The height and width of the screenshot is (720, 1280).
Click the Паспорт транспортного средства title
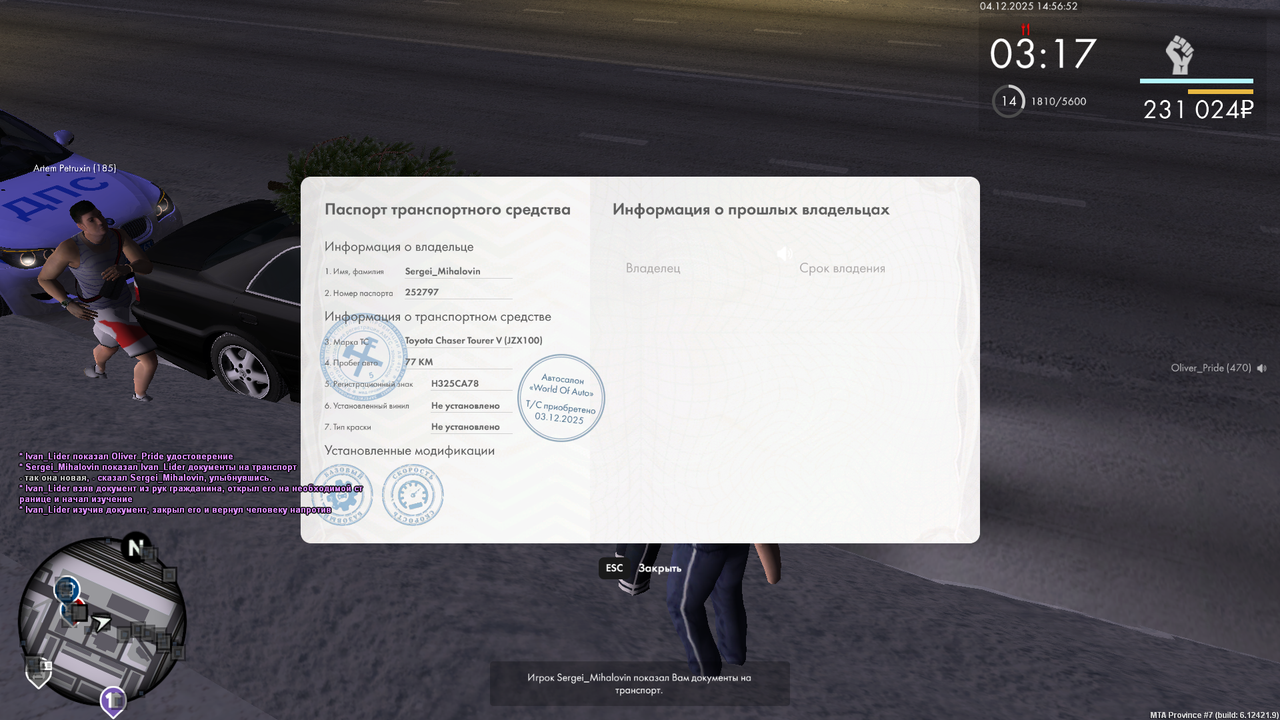(x=447, y=209)
